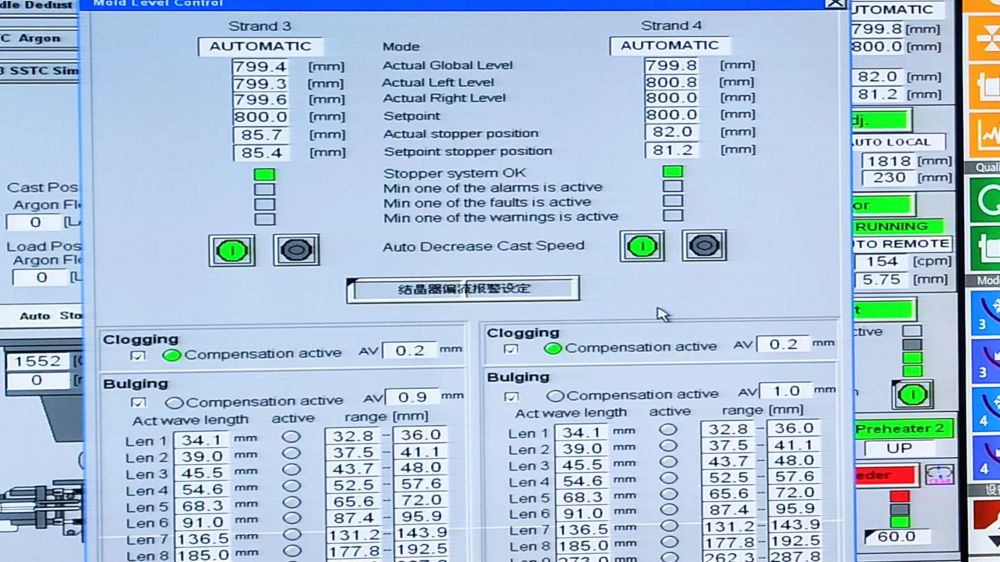Image resolution: width=1000 pixels, height=562 pixels.
Task: Open the Chinese-labeled mold alarm settings button
Action: (x=463, y=289)
